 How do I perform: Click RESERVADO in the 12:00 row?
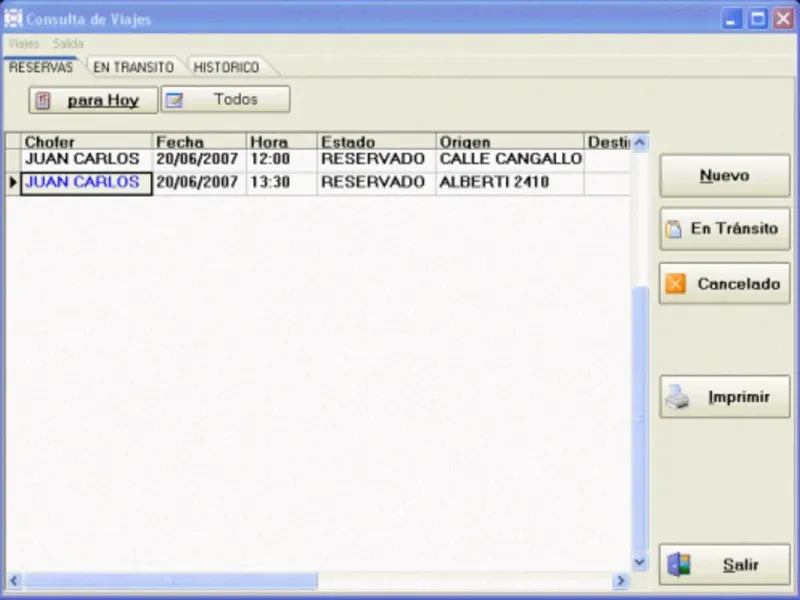click(x=377, y=159)
